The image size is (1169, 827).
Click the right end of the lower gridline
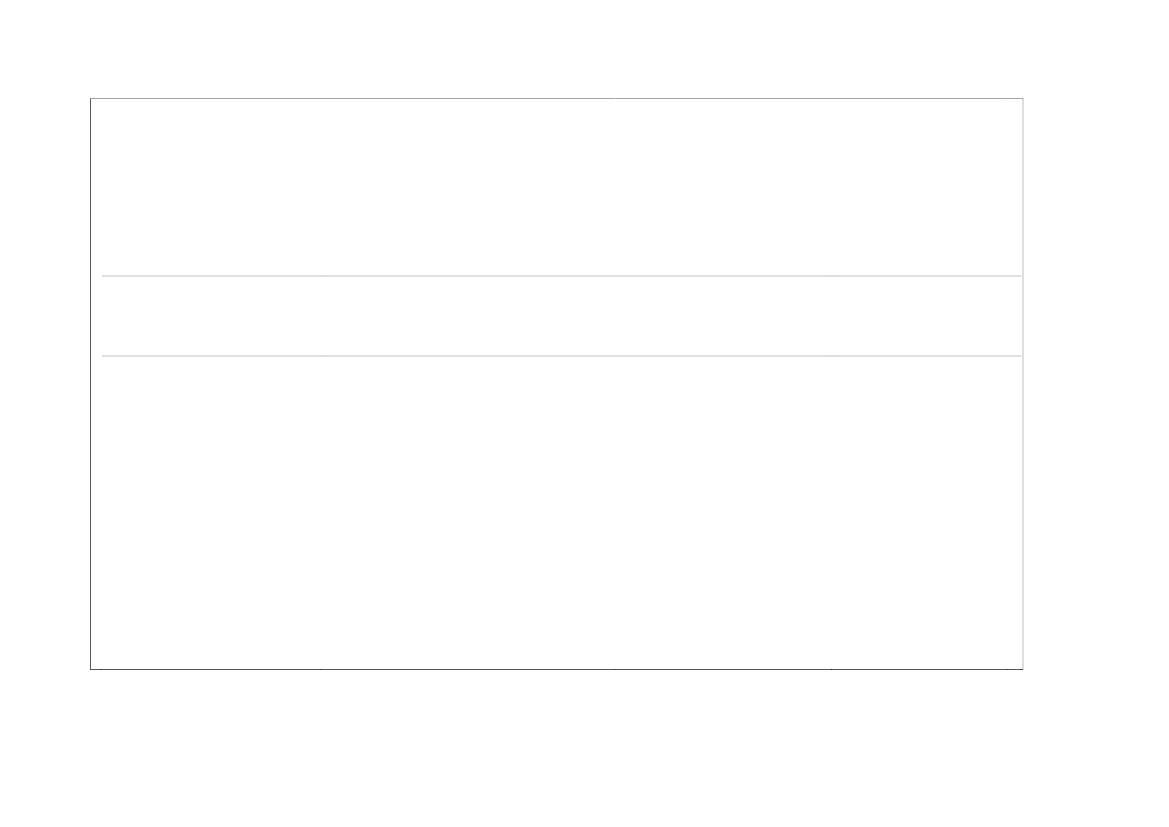pos(1019,356)
